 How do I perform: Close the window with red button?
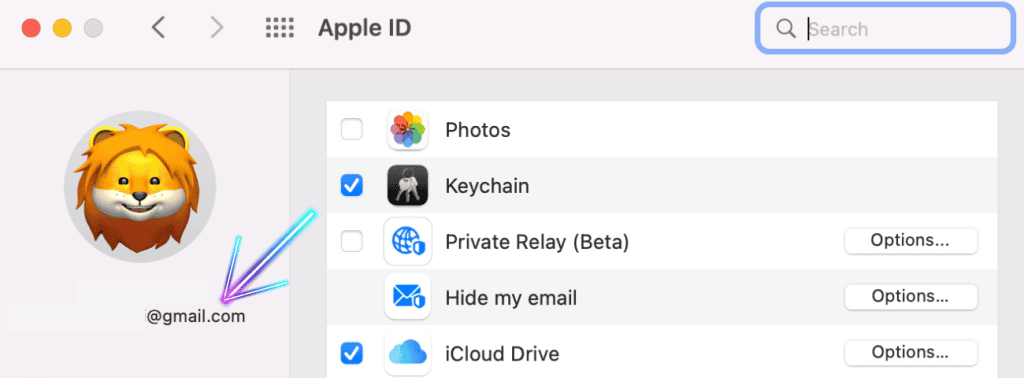click(x=31, y=28)
